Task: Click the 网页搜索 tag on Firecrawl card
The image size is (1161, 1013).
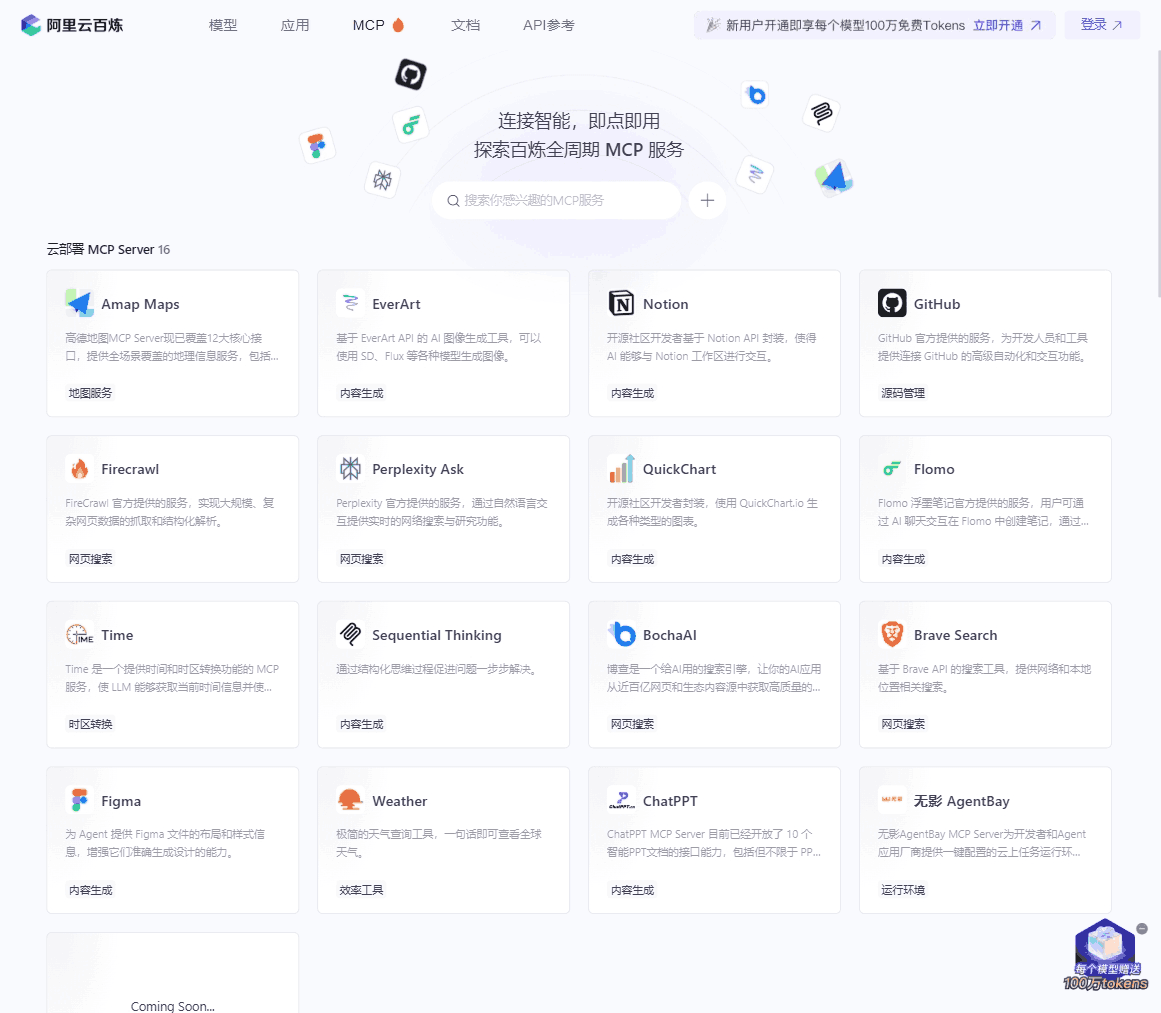Action: click(90, 559)
